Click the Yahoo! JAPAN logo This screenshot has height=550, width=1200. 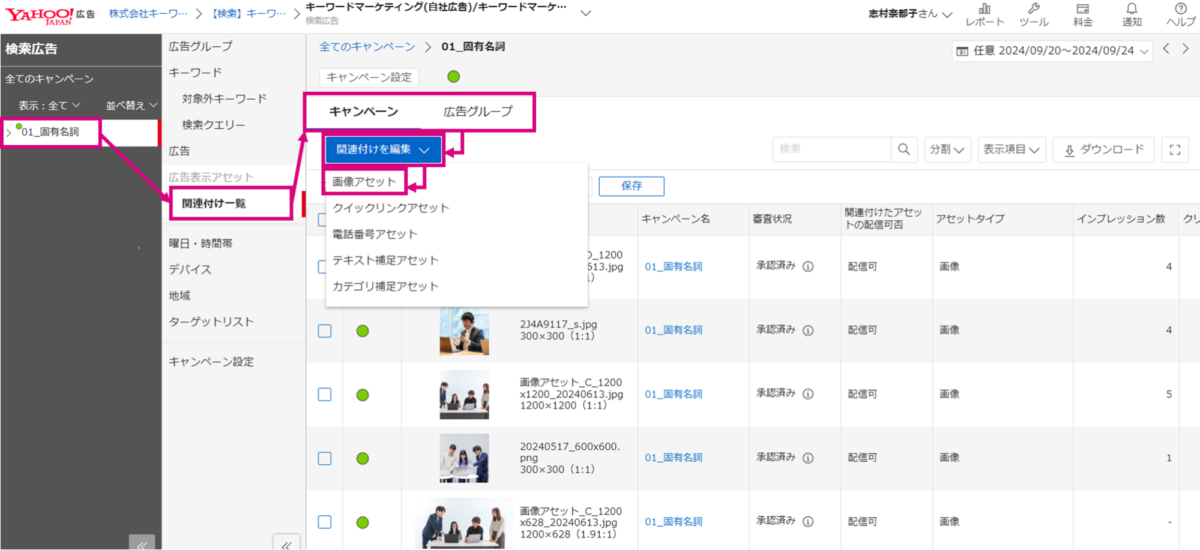[x=37, y=14]
